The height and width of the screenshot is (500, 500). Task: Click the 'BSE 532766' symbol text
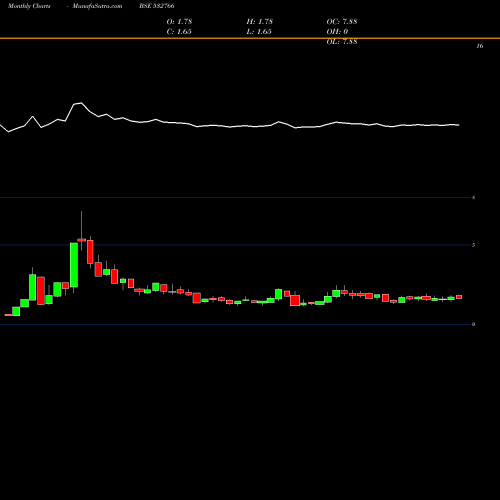pyautogui.click(x=157, y=6)
